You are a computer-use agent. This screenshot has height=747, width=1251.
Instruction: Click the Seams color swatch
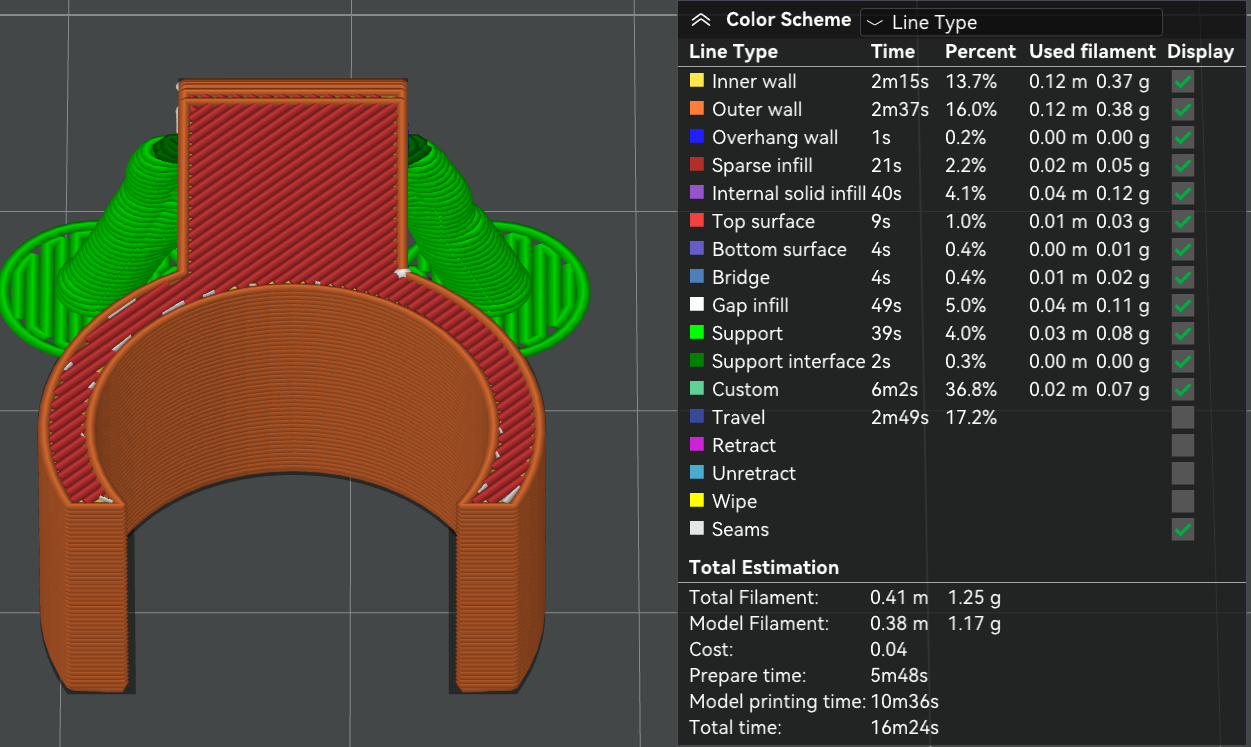tap(697, 529)
